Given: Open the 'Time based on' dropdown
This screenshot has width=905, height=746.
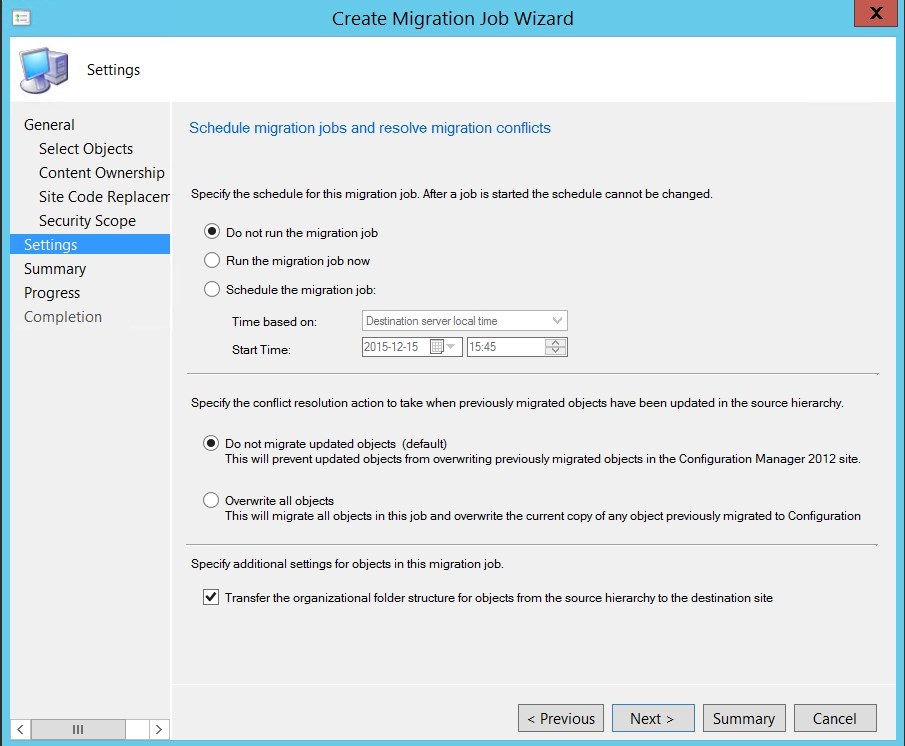Looking at the screenshot, I should pyautogui.click(x=559, y=320).
